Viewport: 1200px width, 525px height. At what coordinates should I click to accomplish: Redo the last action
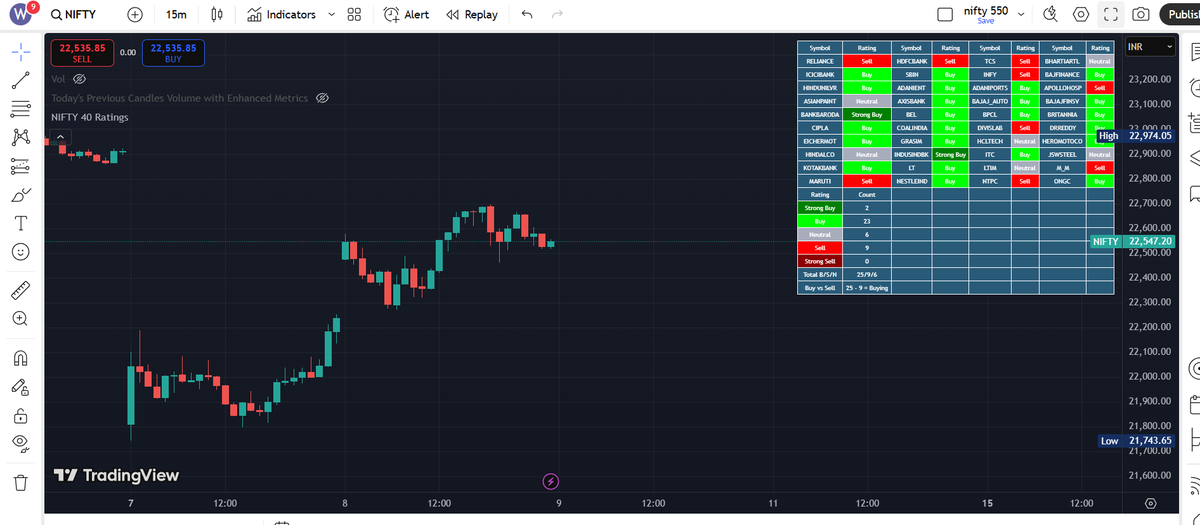pyautogui.click(x=557, y=15)
